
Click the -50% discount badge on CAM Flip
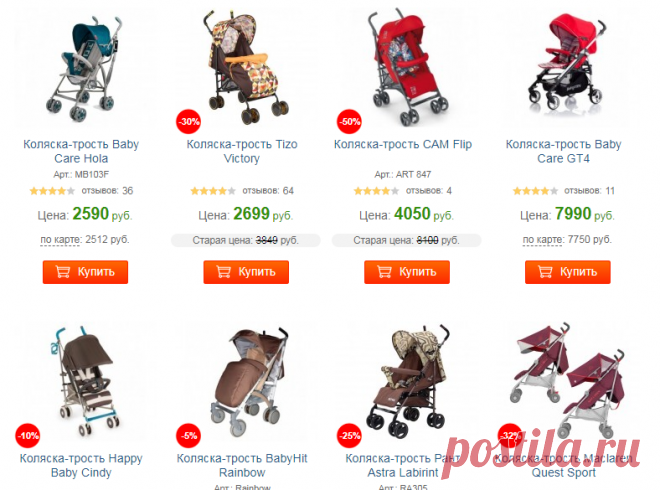[349, 122]
